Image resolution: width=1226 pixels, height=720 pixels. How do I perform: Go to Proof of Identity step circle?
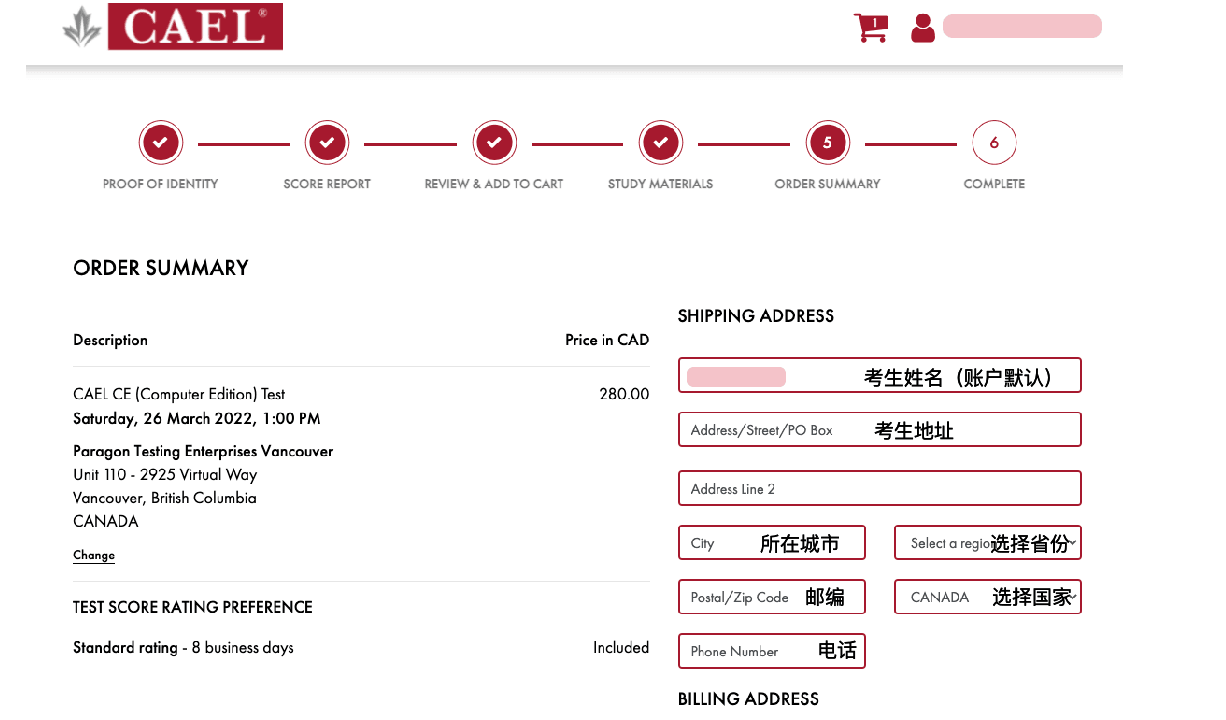161,143
